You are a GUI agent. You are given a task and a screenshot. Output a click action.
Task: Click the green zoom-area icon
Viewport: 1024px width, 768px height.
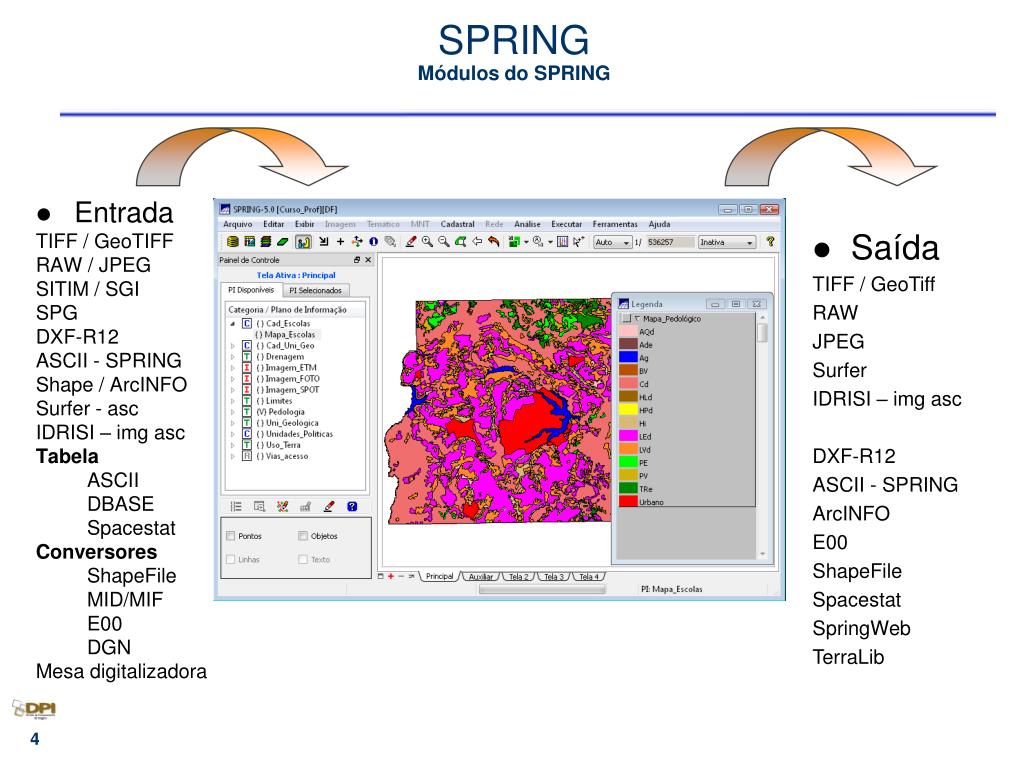[x=460, y=242]
